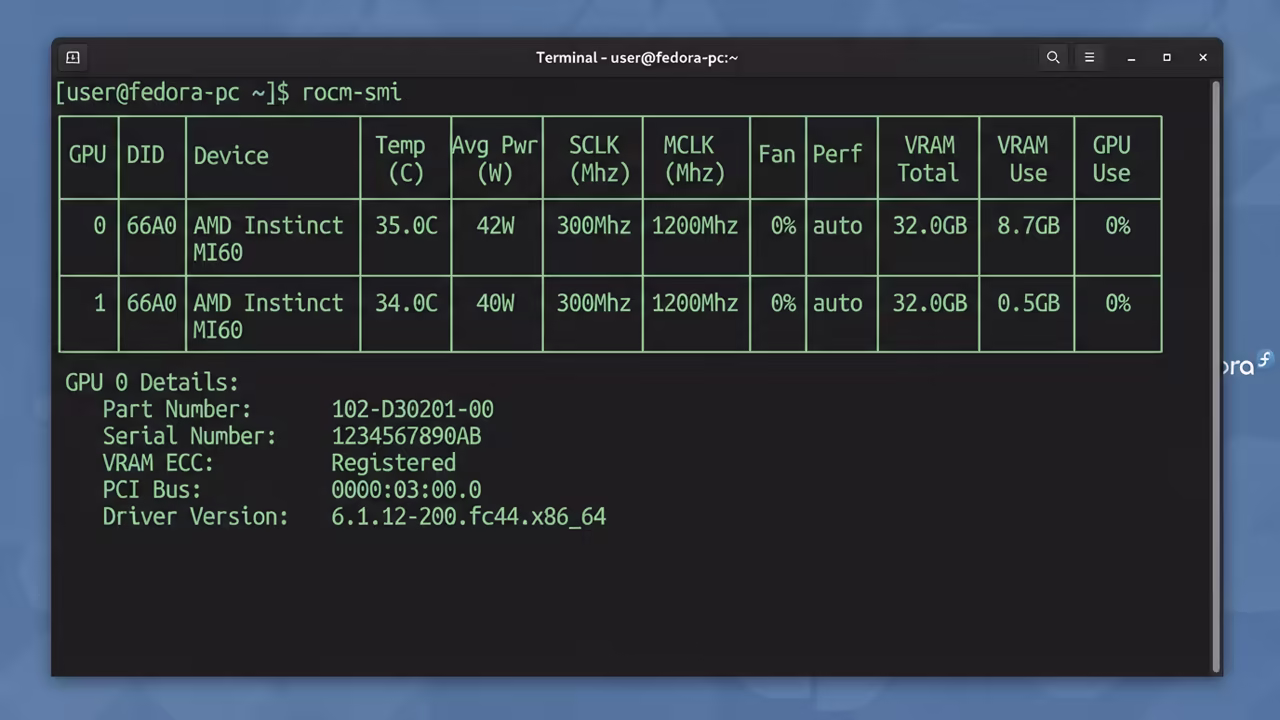Image resolution: width=1280 pixels, height=720 pixels.
Task: Open the terminal search
Action: [x=1053, y=58]
